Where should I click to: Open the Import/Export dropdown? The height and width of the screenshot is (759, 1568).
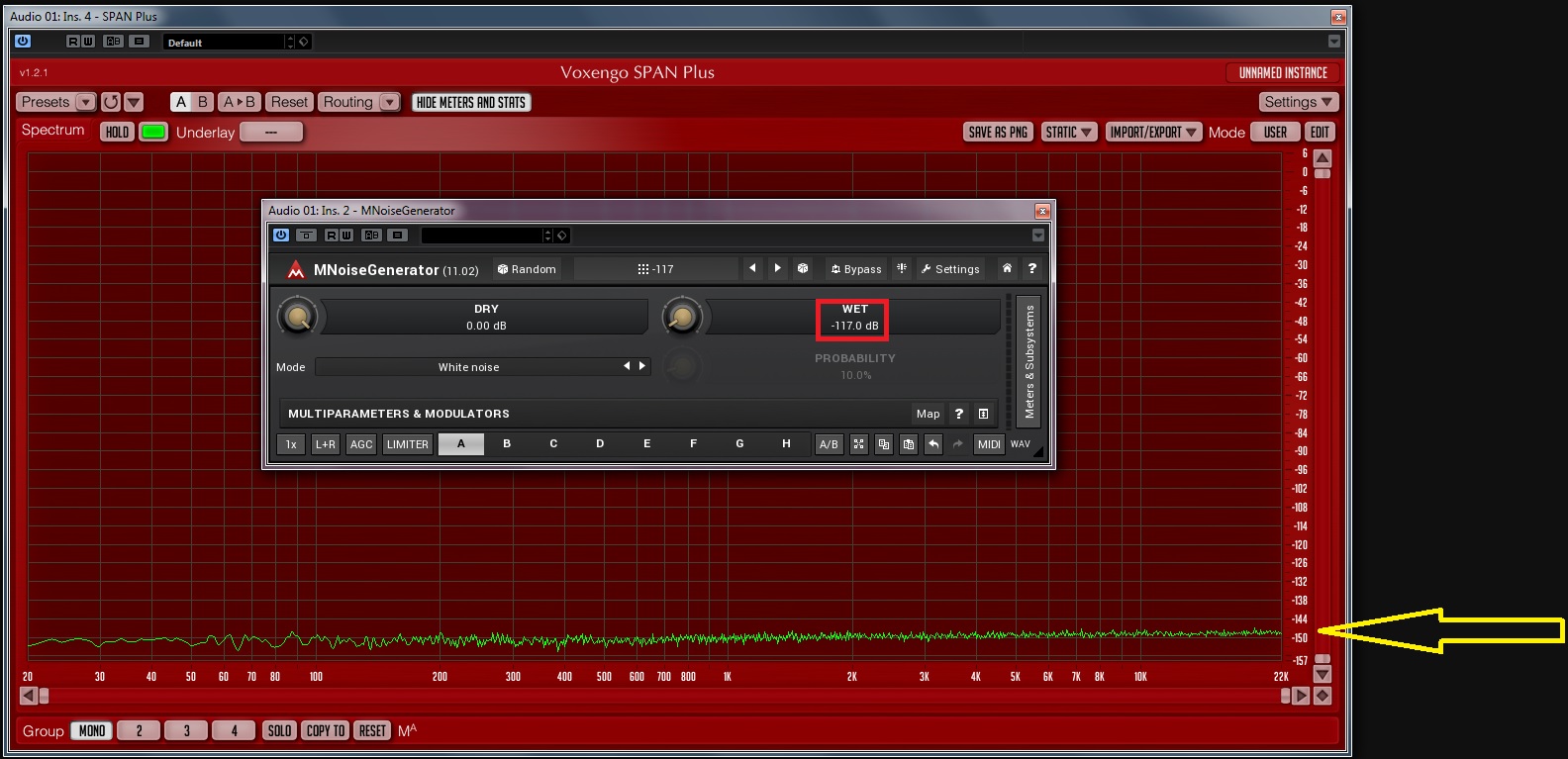click(x=1154, y=132)
